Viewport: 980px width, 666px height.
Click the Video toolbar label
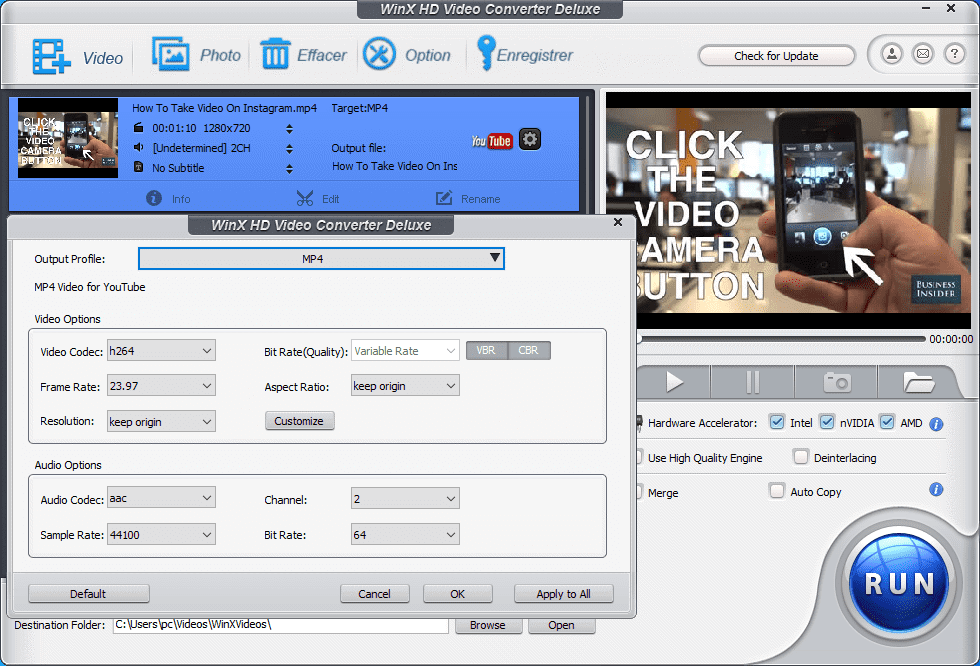point(103,59)
